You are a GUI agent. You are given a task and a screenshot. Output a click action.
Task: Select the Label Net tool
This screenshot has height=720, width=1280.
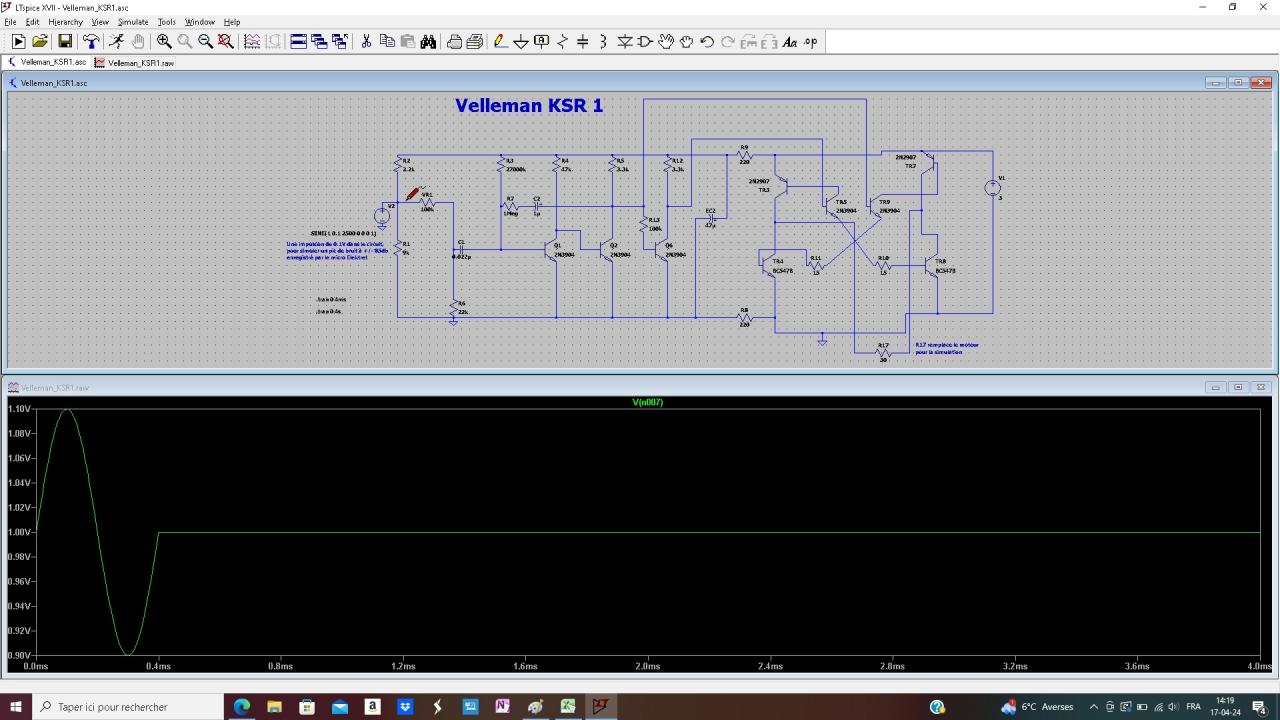pyautogui.click(x=542, y=41)
